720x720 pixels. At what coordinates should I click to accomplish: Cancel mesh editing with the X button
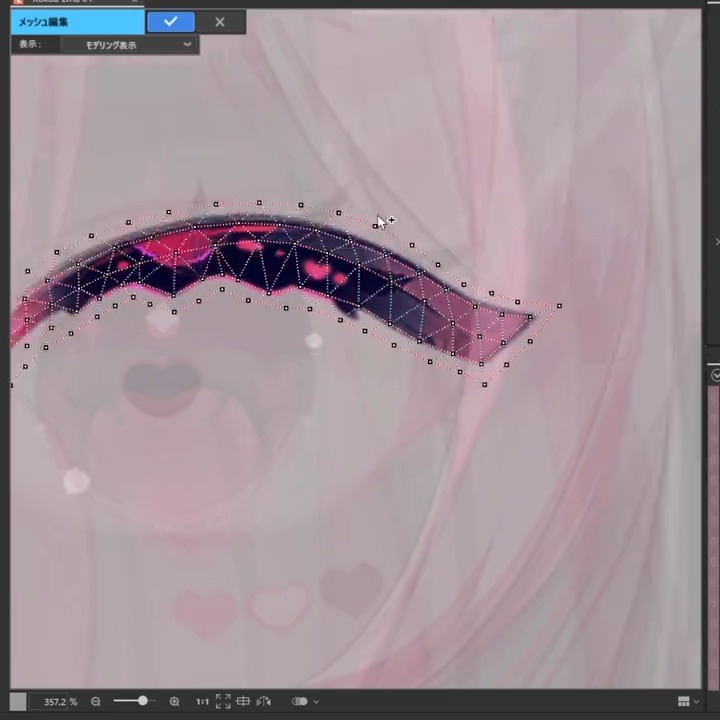220,22
